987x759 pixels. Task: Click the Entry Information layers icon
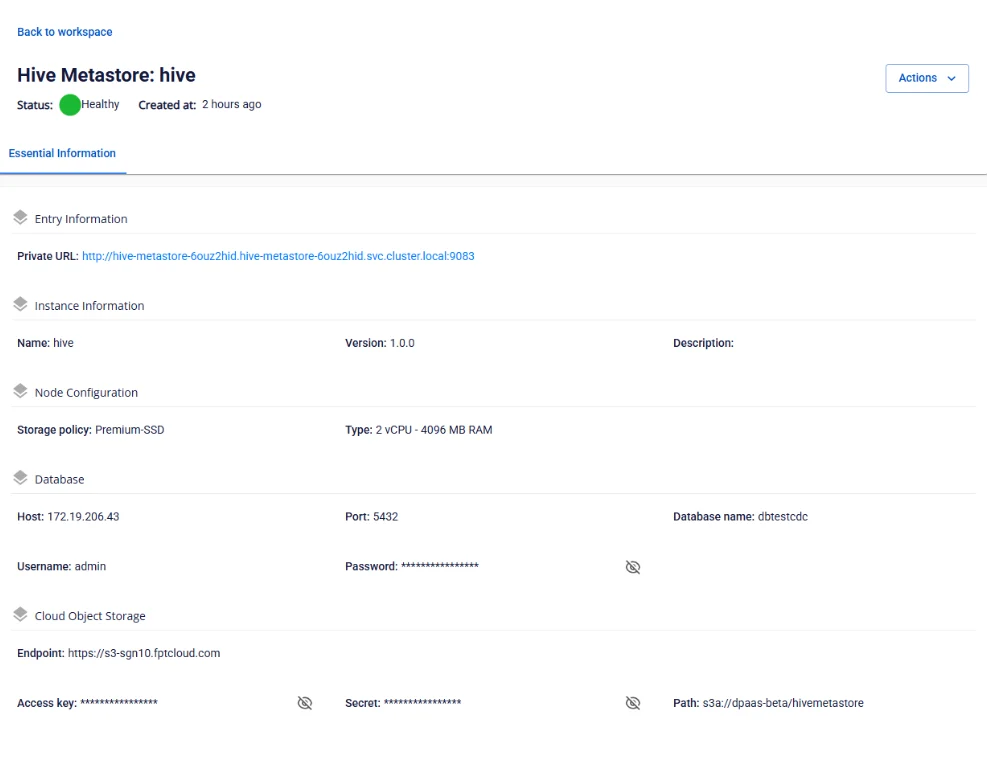pos(20,218)
